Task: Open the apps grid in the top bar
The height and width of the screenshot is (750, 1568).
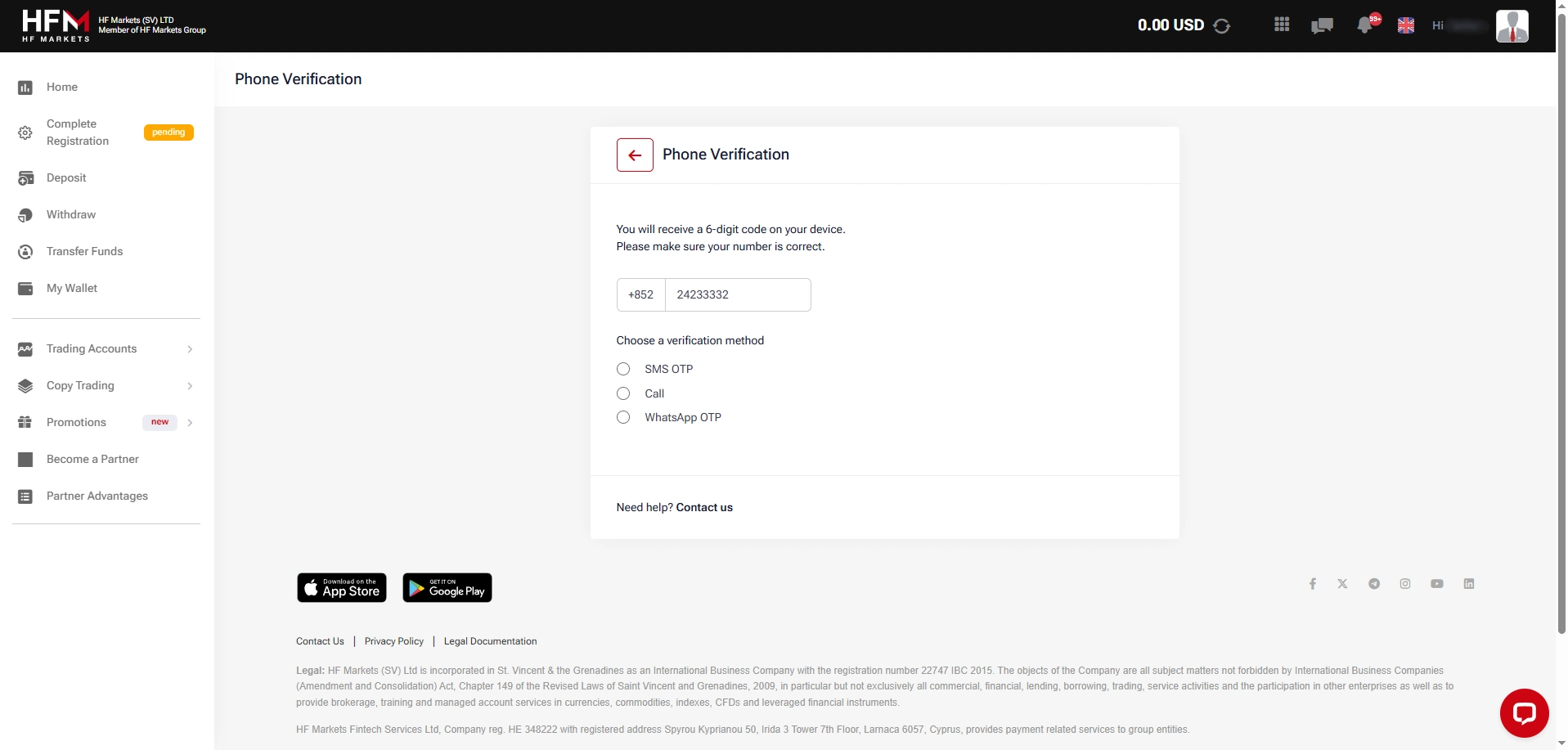Action: point(1281,25)
